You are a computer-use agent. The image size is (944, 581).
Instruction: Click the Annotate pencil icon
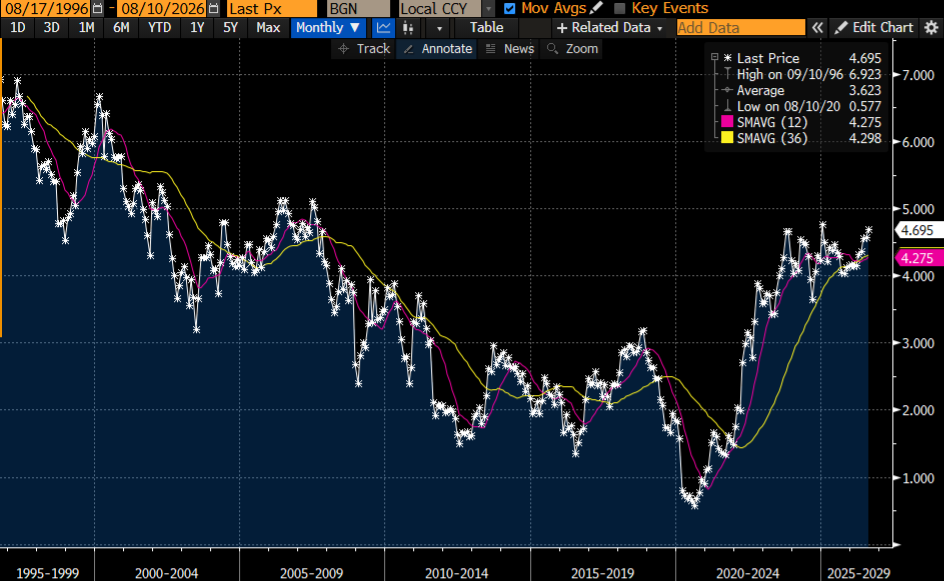(408, 49)
